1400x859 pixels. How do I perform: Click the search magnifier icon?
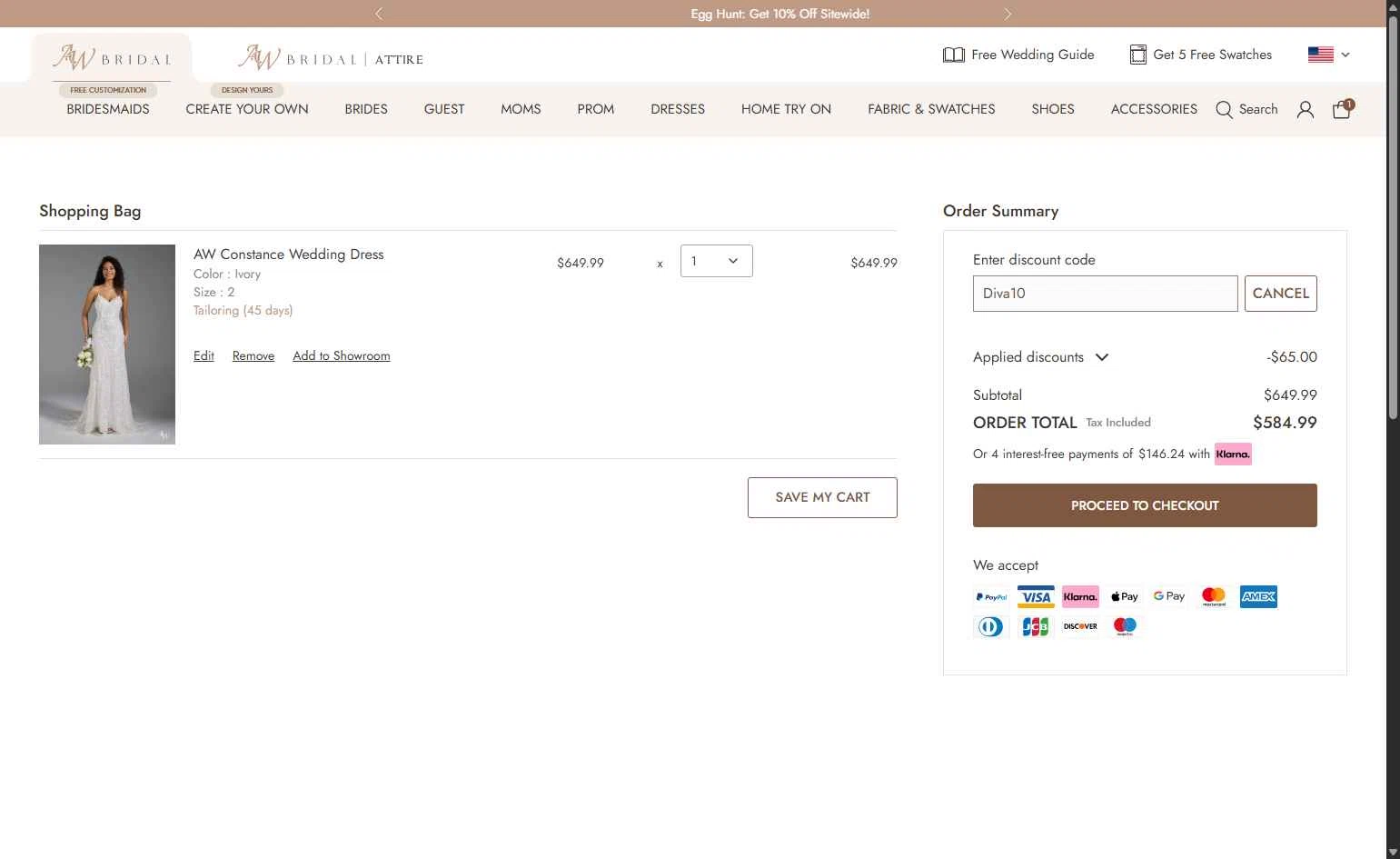1225,110
